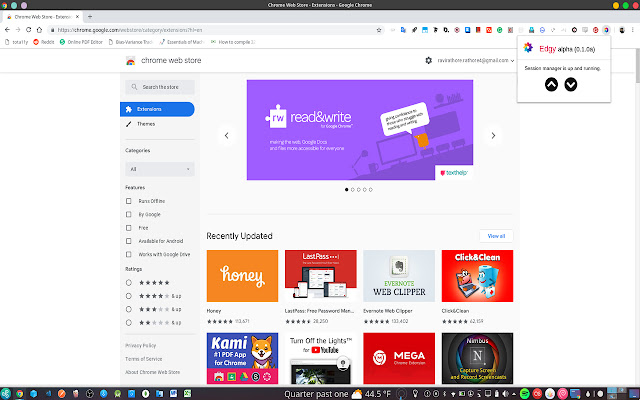Click Edgy session manager down arrow
Viewport: 640px width, 400px height.
point(571,84)
